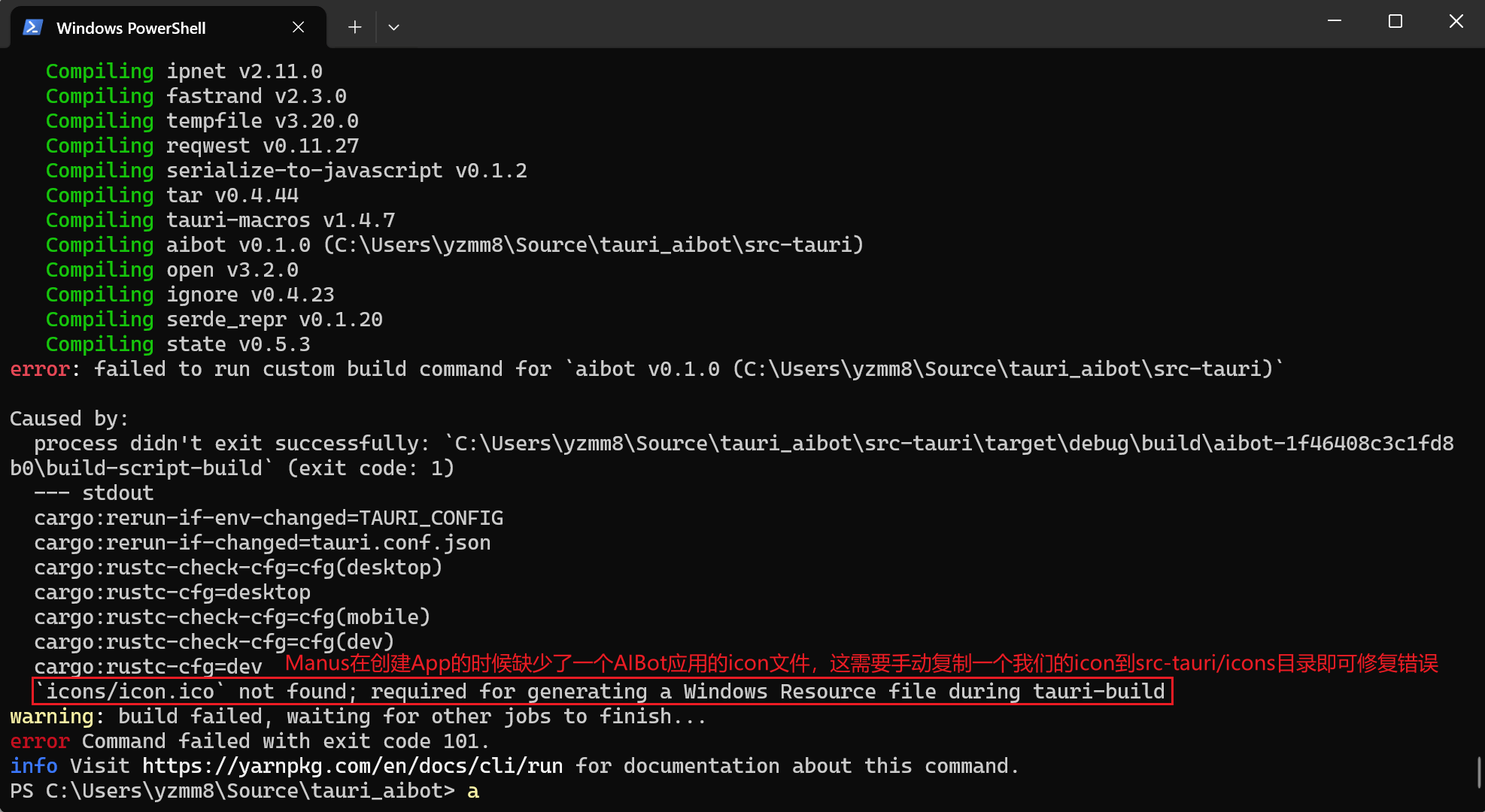Click the cargo:rerun-if-changed=tauri.conf.json line

[x=263, y=543]
